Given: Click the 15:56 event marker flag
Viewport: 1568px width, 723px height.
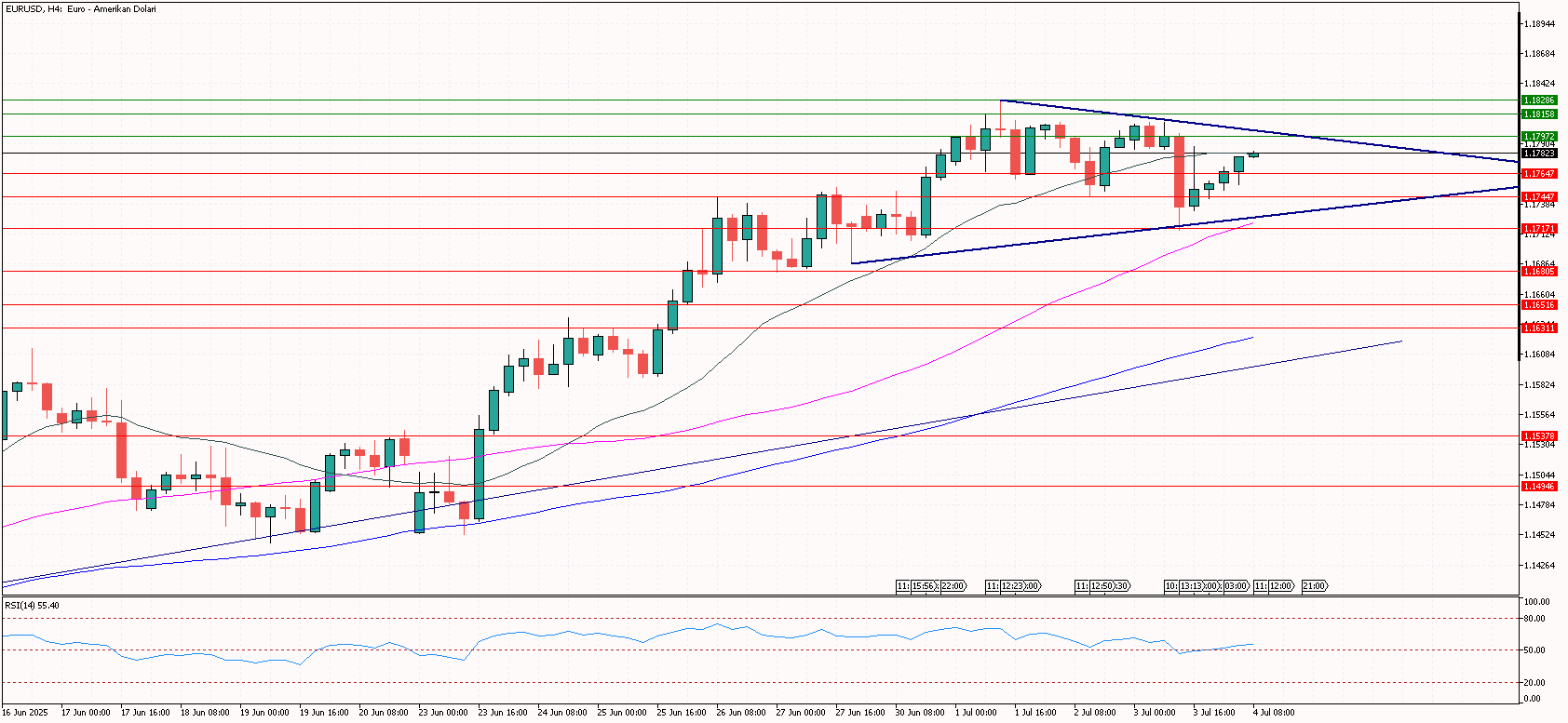Looking at the screenshot, I should click(x=923, y=586).
